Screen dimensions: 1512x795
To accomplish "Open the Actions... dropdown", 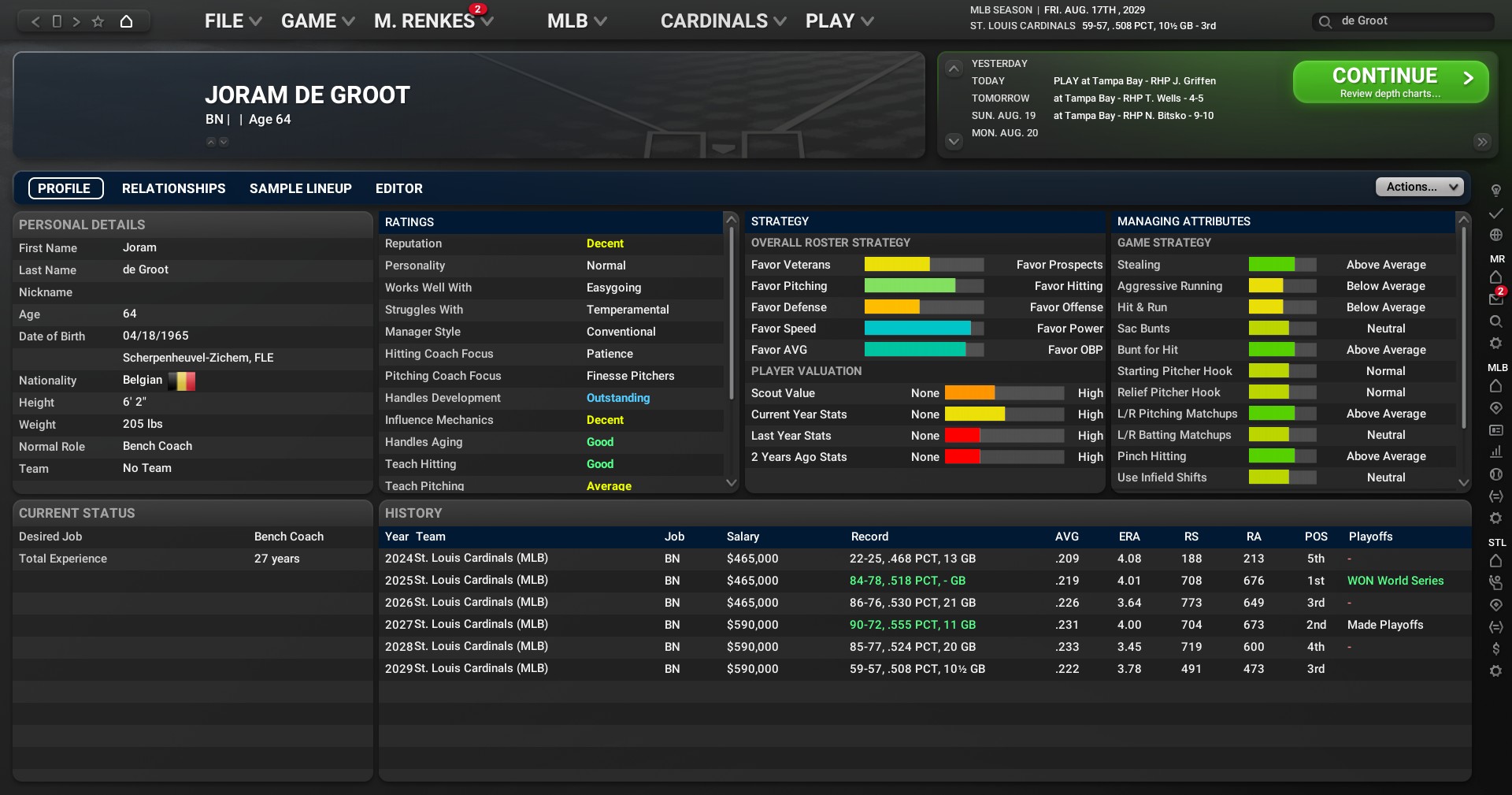I will point(1419,187).
